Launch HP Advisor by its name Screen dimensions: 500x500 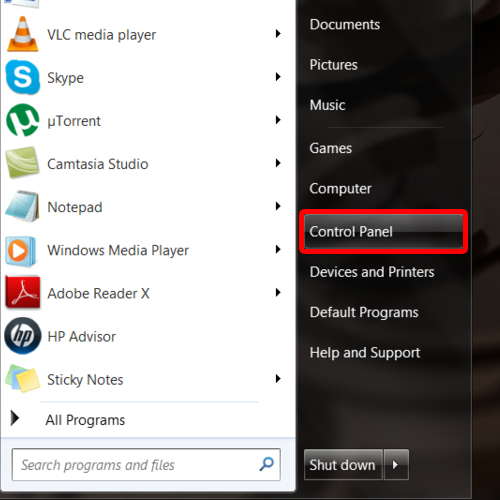pos(81,337)
